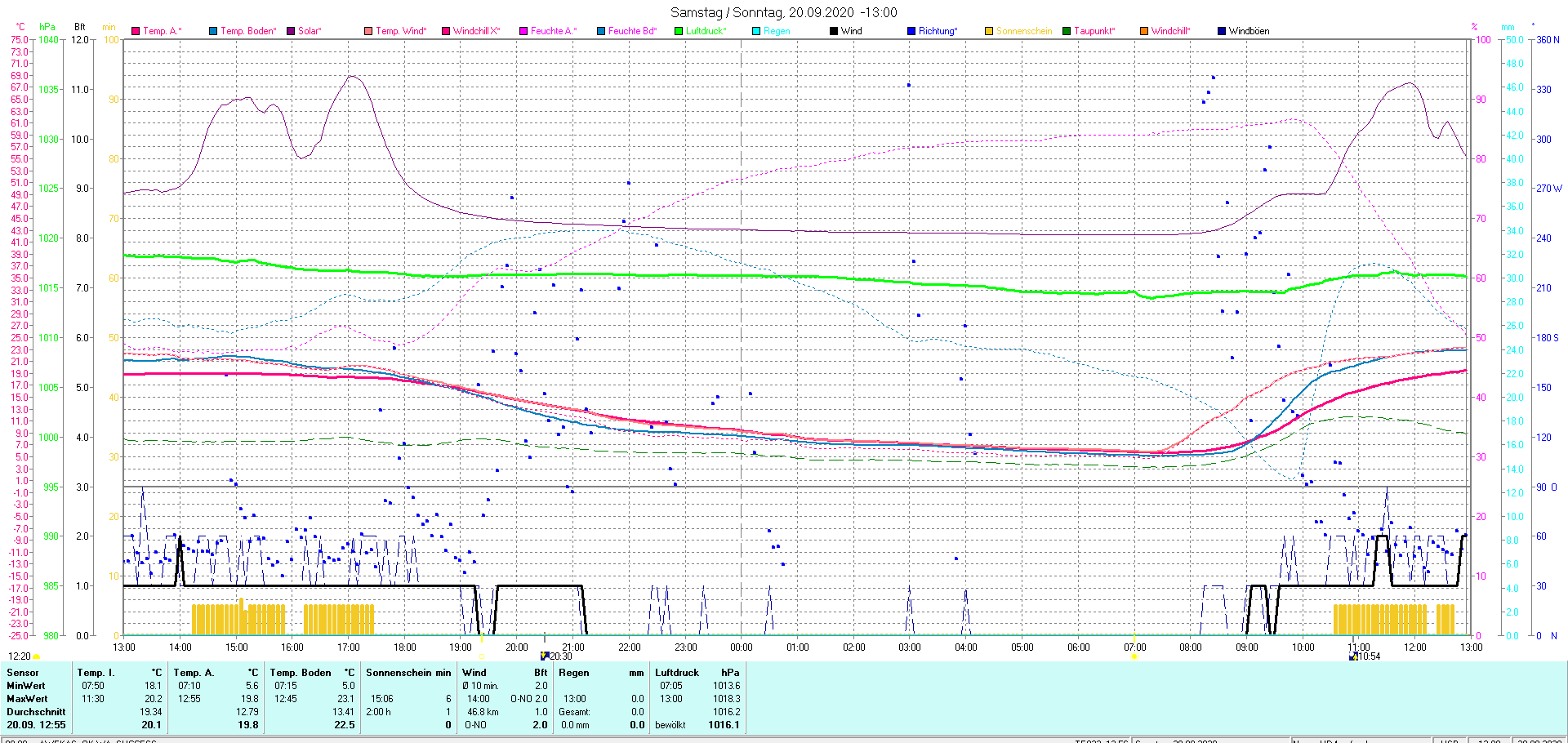
Task: Click the Sonnenschein min table header
Action: [408, 673]
